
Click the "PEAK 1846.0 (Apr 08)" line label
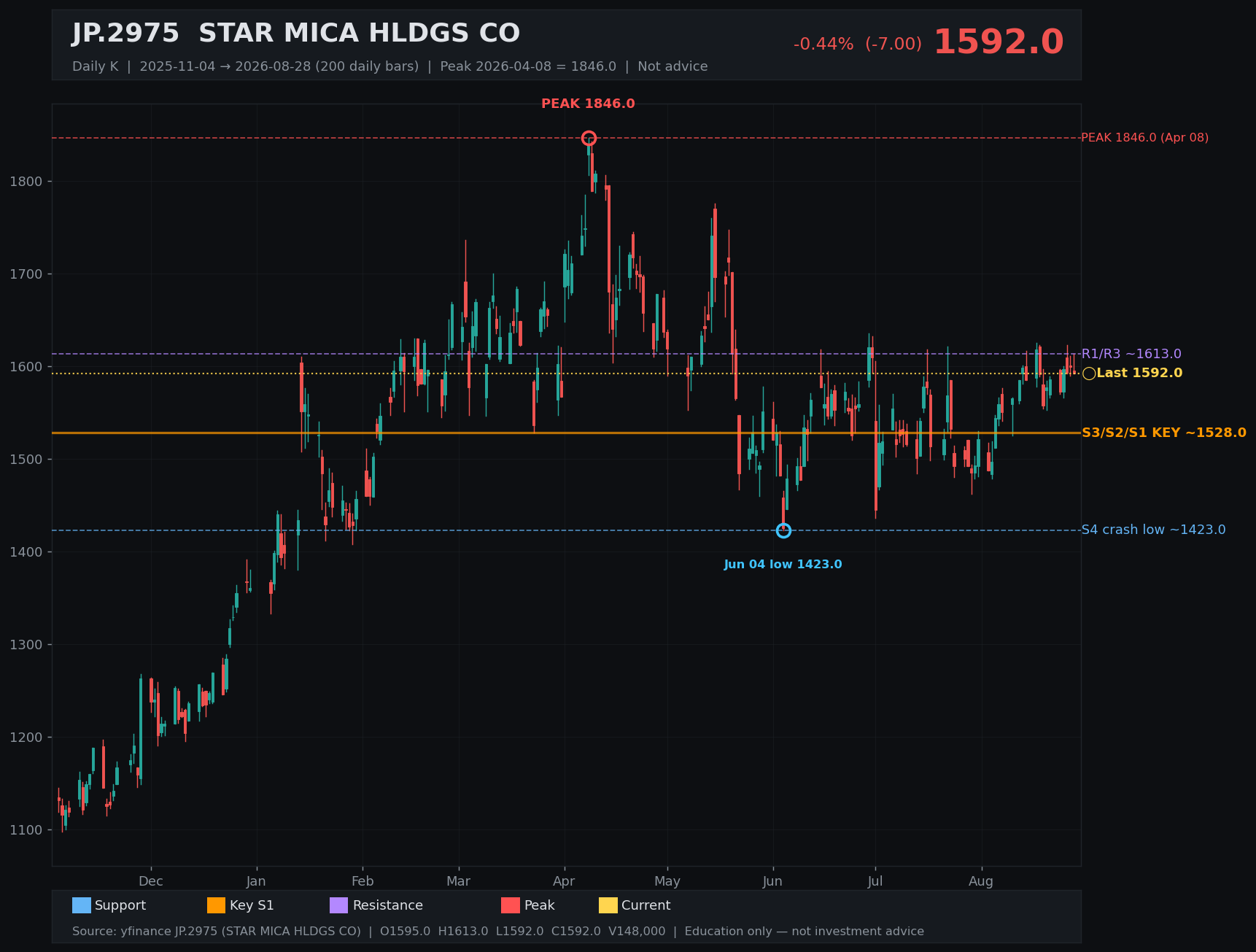1144,138
